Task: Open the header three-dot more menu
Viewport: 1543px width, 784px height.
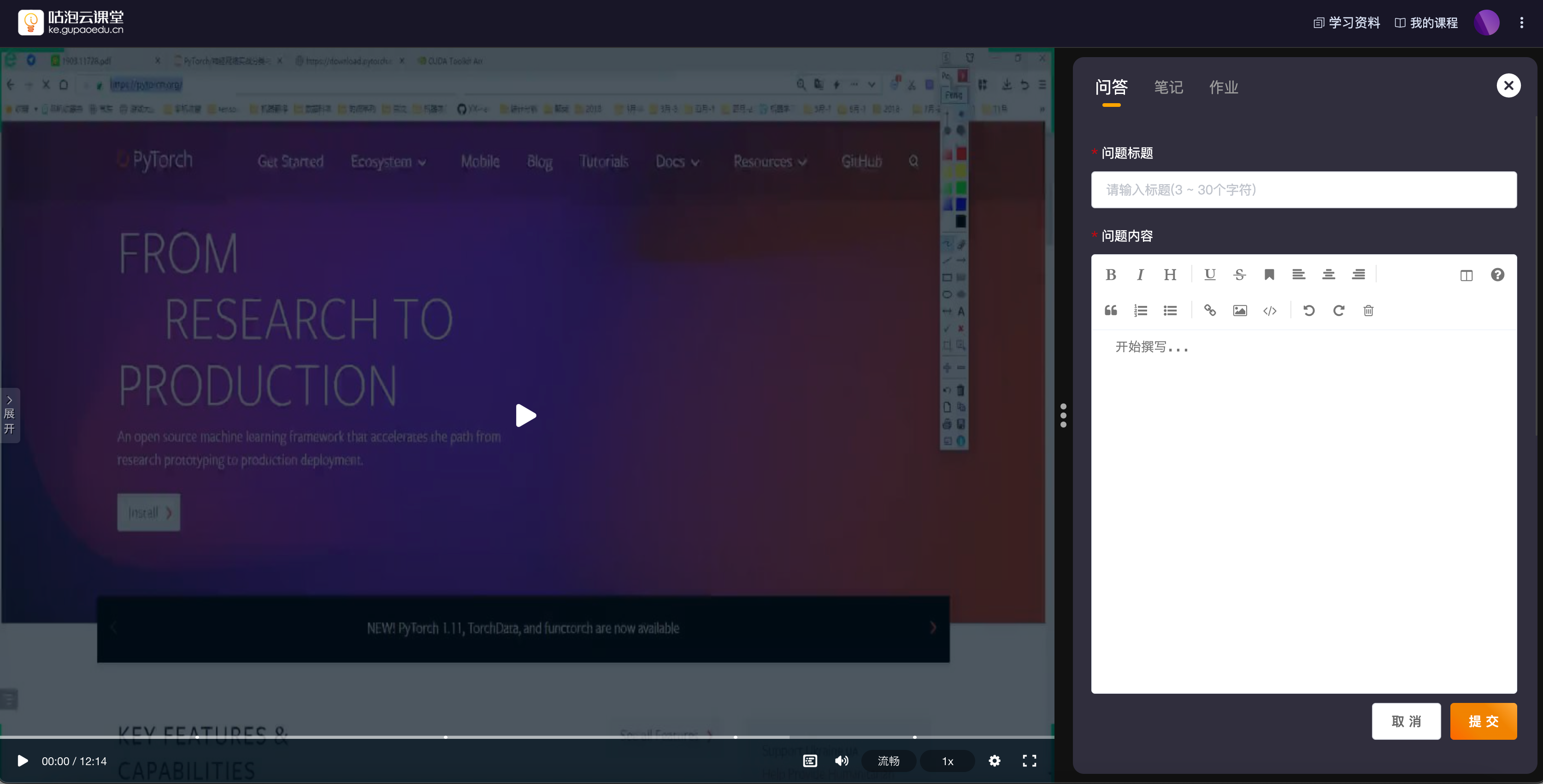Action: coord(1521,23)
